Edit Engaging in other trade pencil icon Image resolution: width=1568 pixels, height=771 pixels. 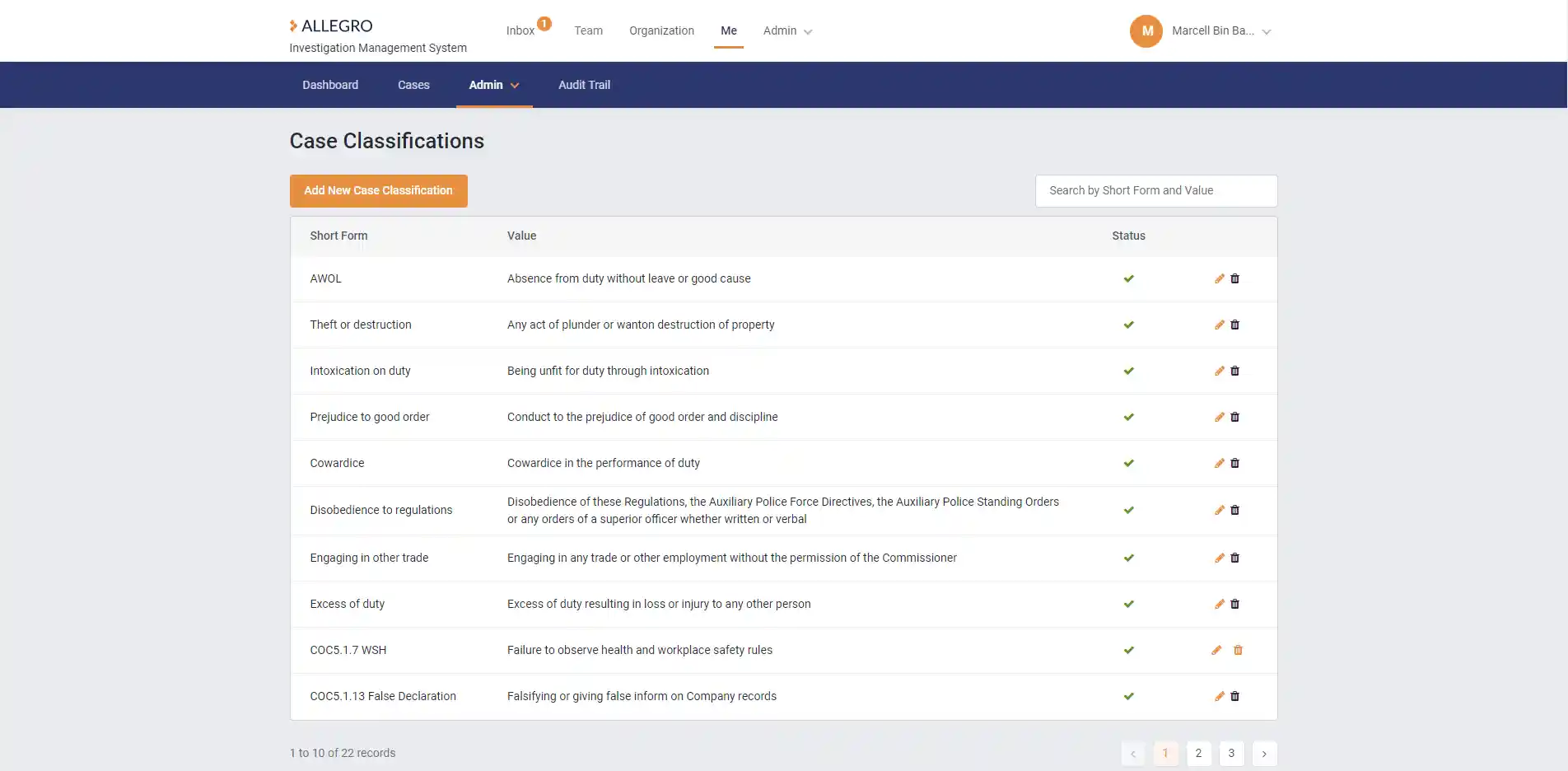coord(1220,558)
